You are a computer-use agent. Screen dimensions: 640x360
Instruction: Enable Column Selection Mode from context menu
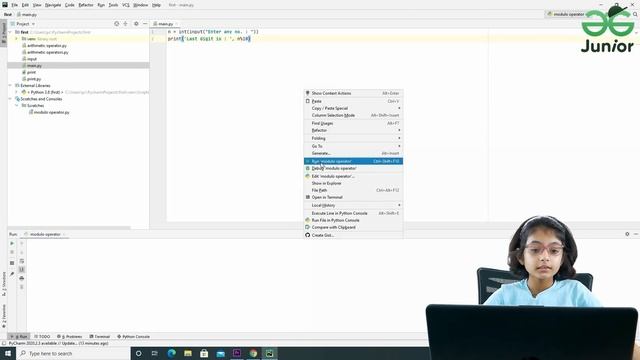point(353,116)
